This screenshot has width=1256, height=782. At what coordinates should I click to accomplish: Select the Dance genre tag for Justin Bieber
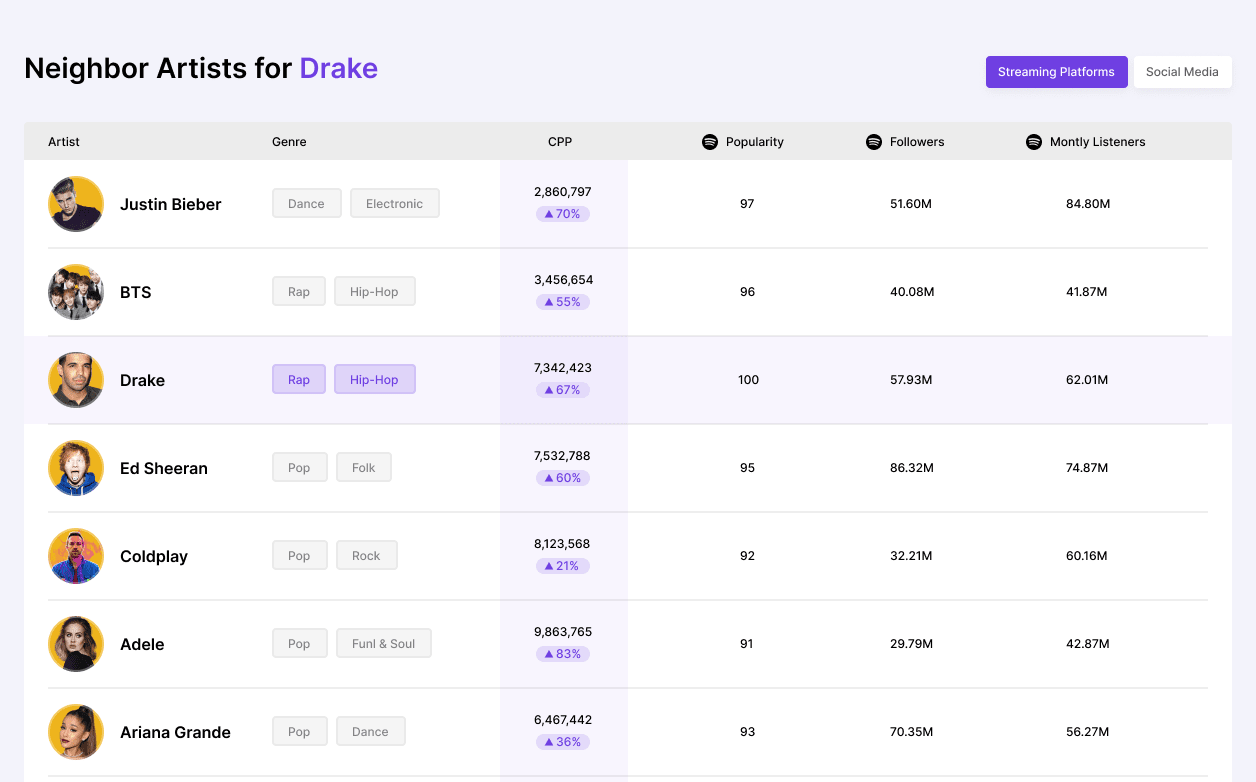tap(306, 204)
